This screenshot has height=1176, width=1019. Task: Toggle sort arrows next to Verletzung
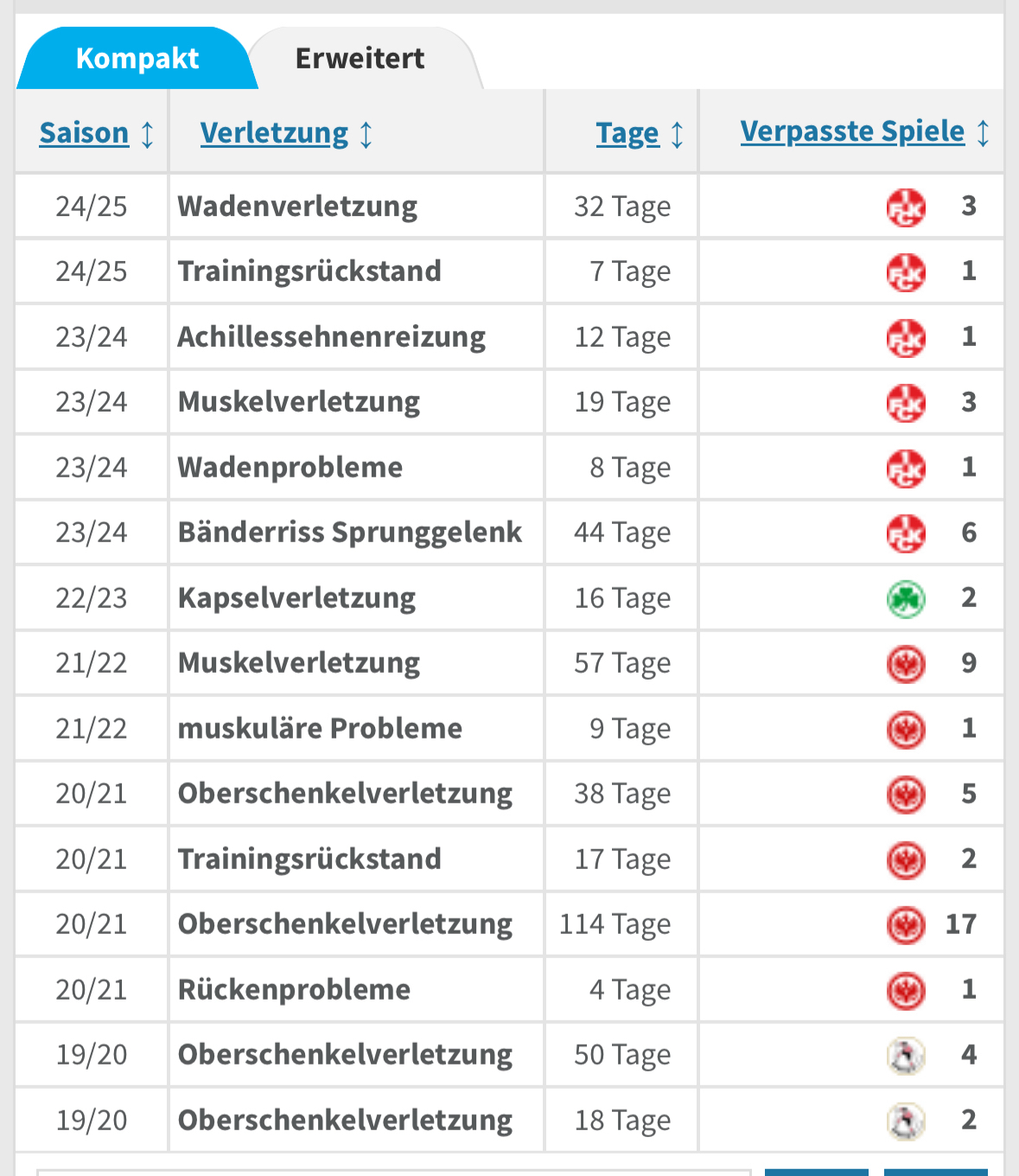click(366, 135)
